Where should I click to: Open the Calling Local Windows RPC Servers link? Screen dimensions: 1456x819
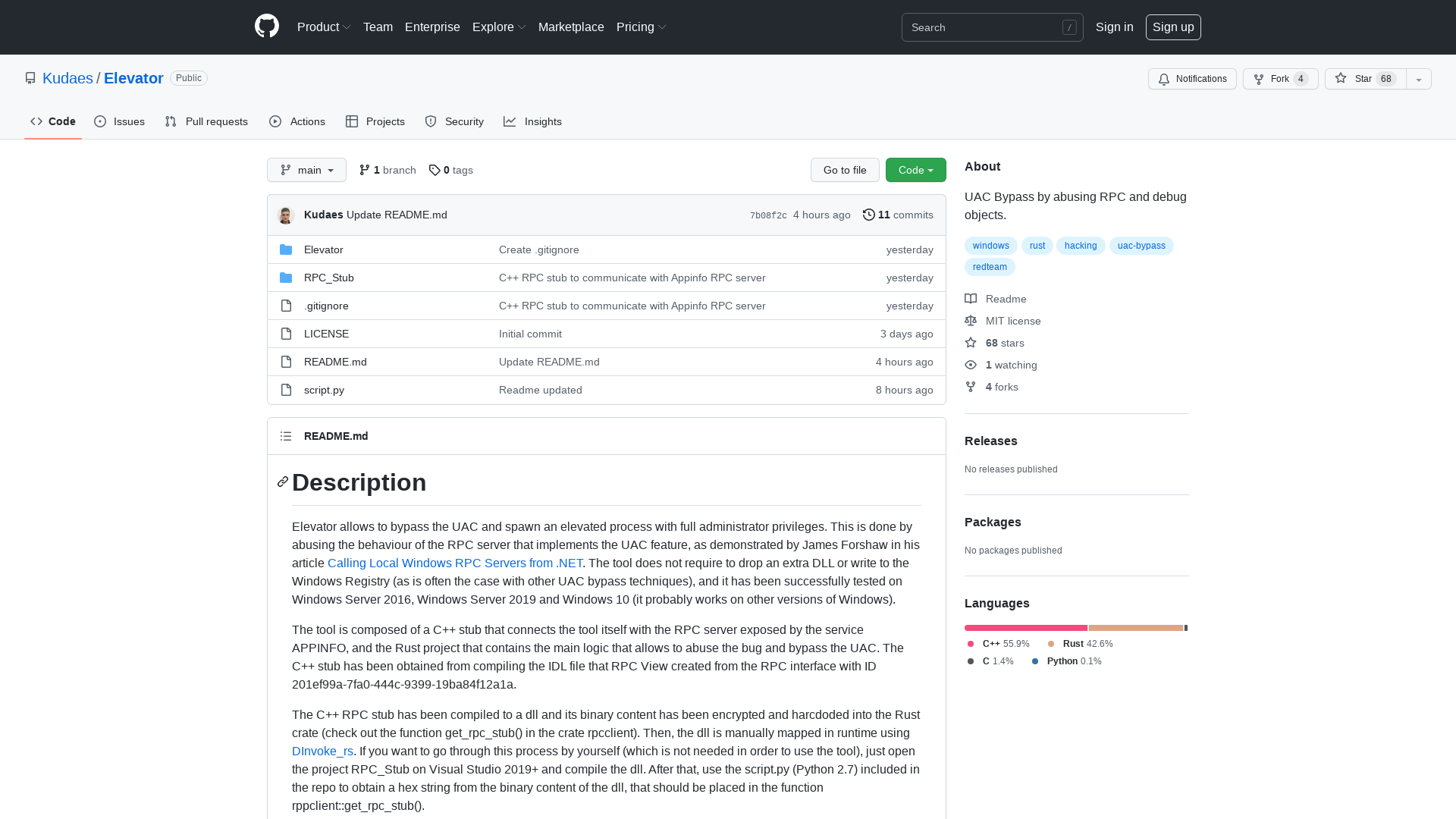[454, 563]
